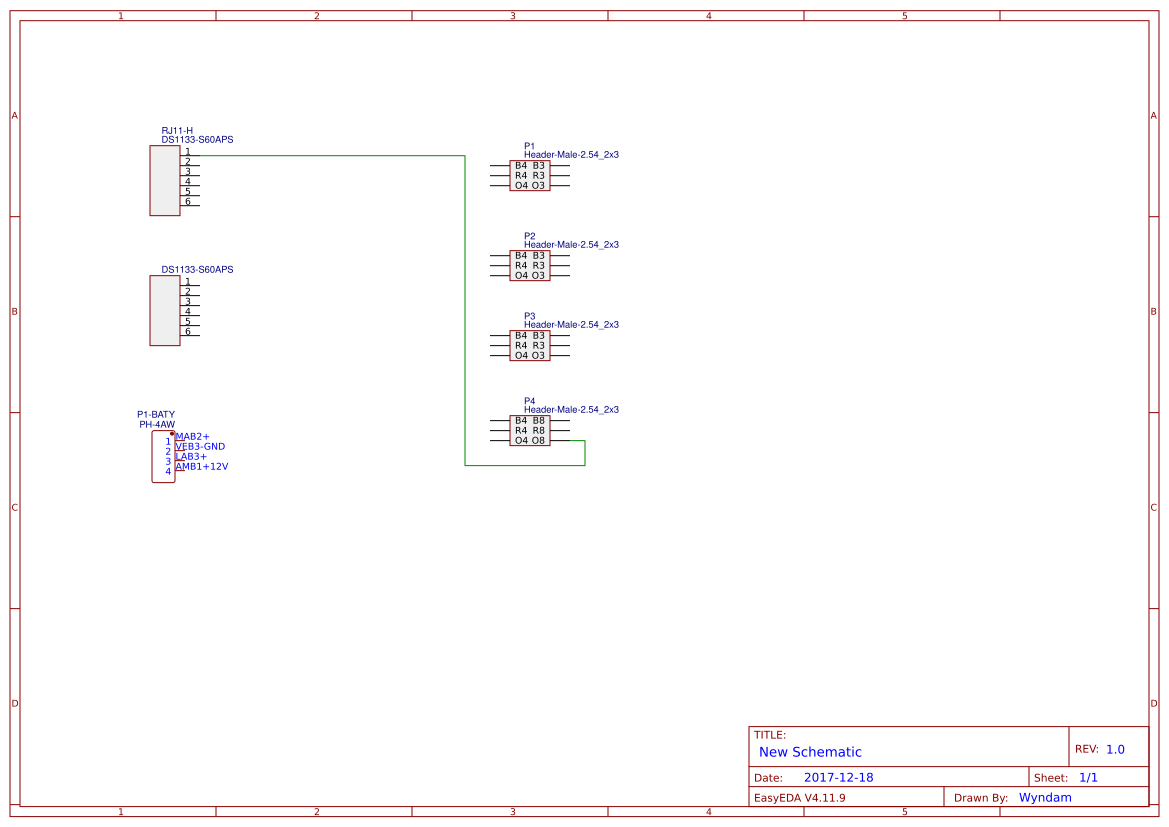Viewport: 1169px width, 827px height.
Task: Click the VEB3-GND net label
Action: pyautogui.click(x=200, y=446)
